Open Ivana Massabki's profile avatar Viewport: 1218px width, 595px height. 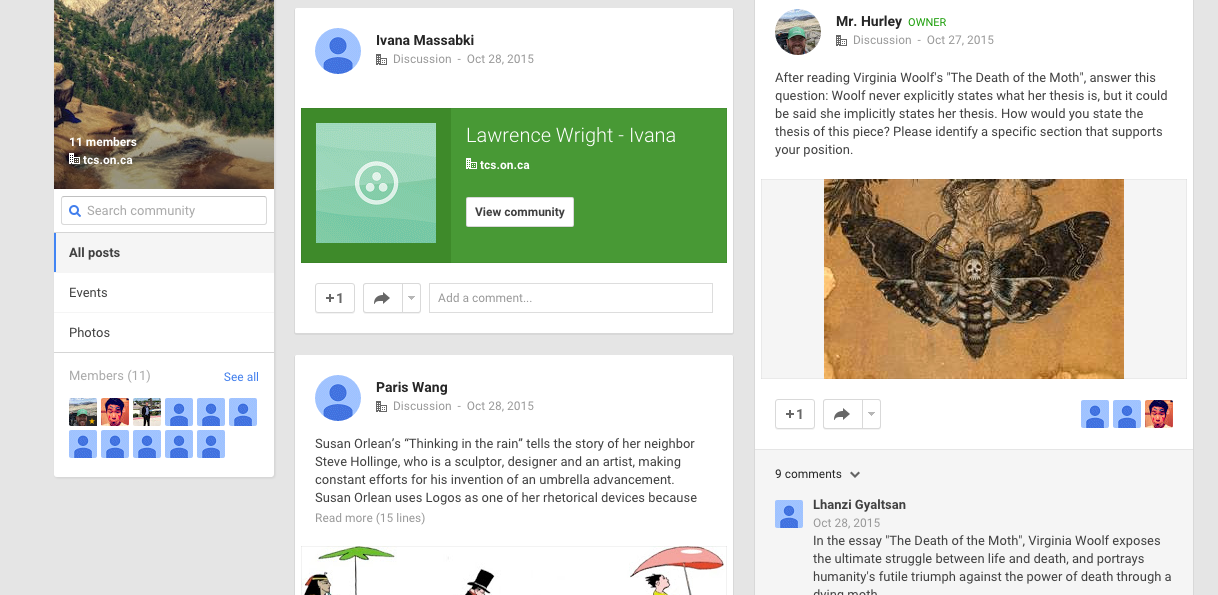point(338,51)
